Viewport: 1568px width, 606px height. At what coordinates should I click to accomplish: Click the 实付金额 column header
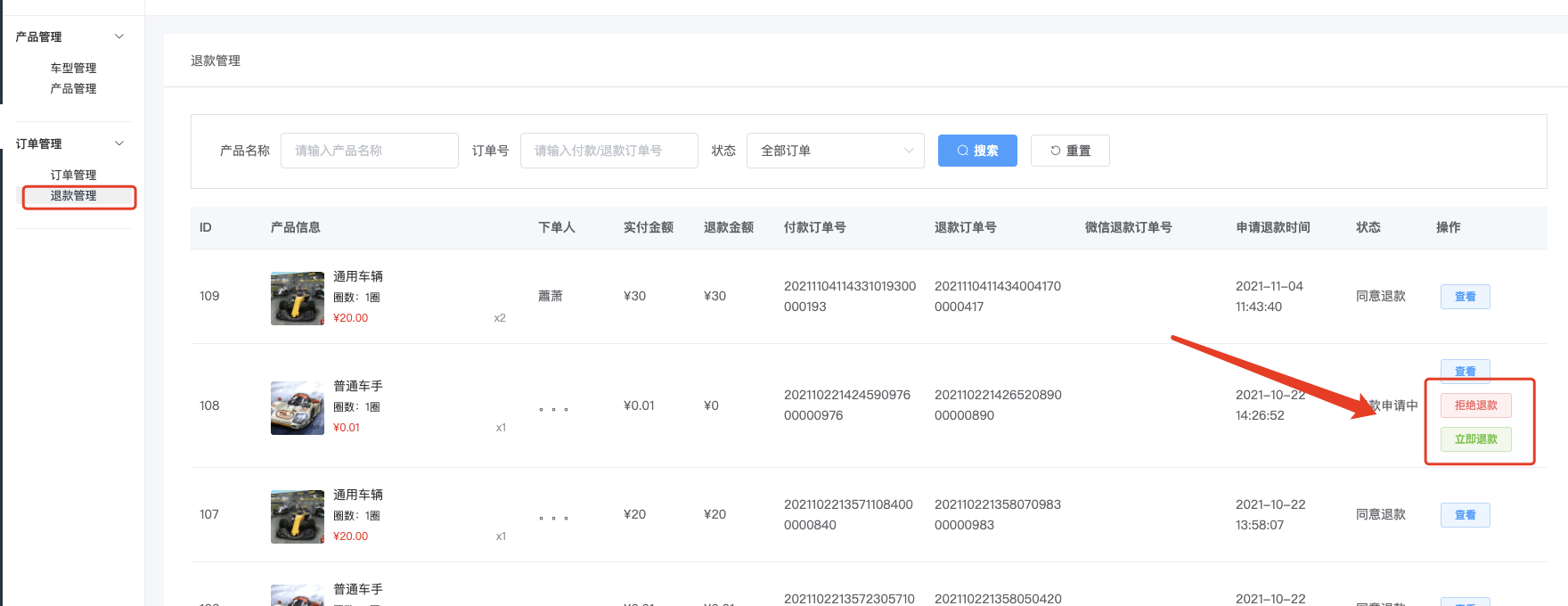click(x=649, y=227)
